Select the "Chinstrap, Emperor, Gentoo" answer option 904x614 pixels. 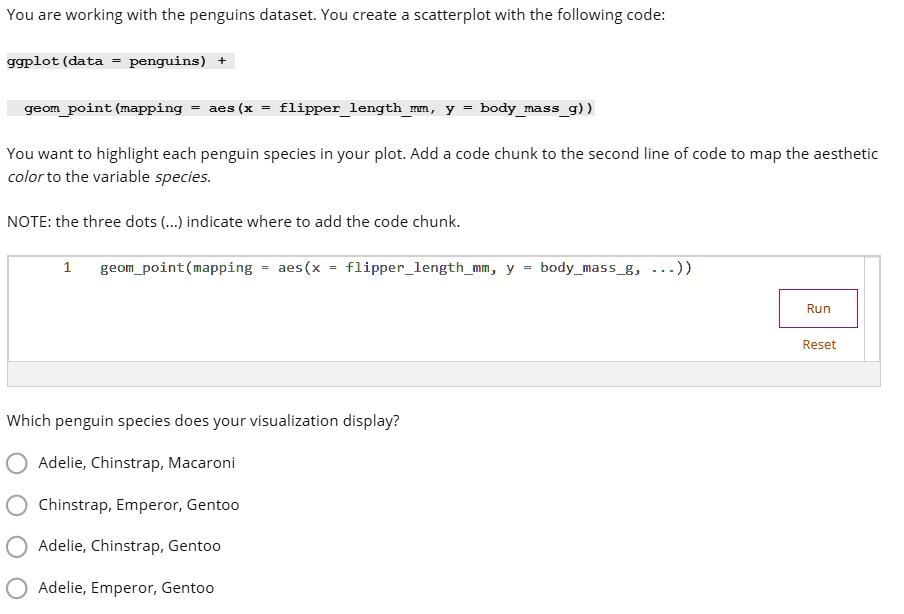16,505
